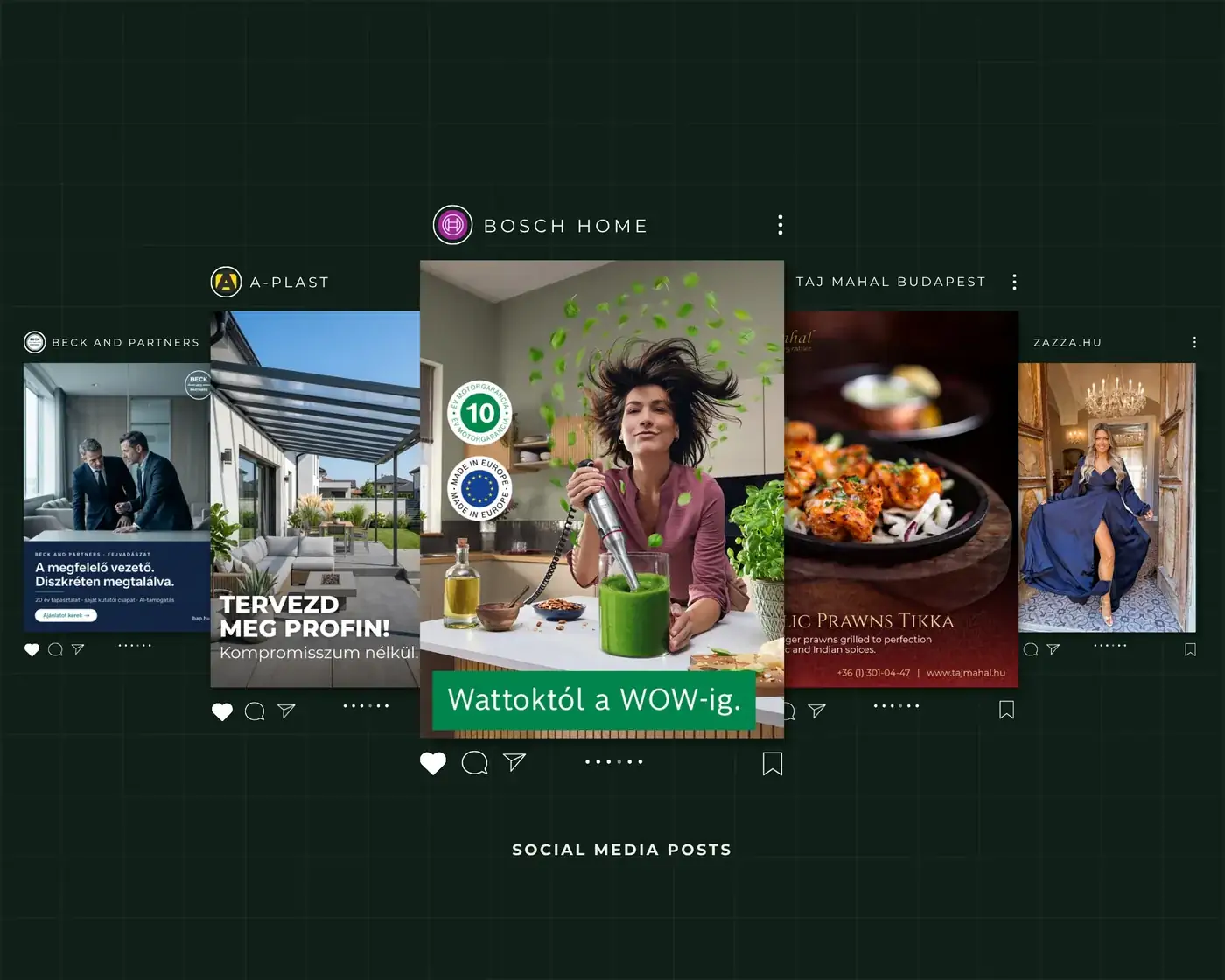Click the 'A megfelelő vezető.' headline
This screenshot has height=980, width=1225.
[x=94, y=567]
